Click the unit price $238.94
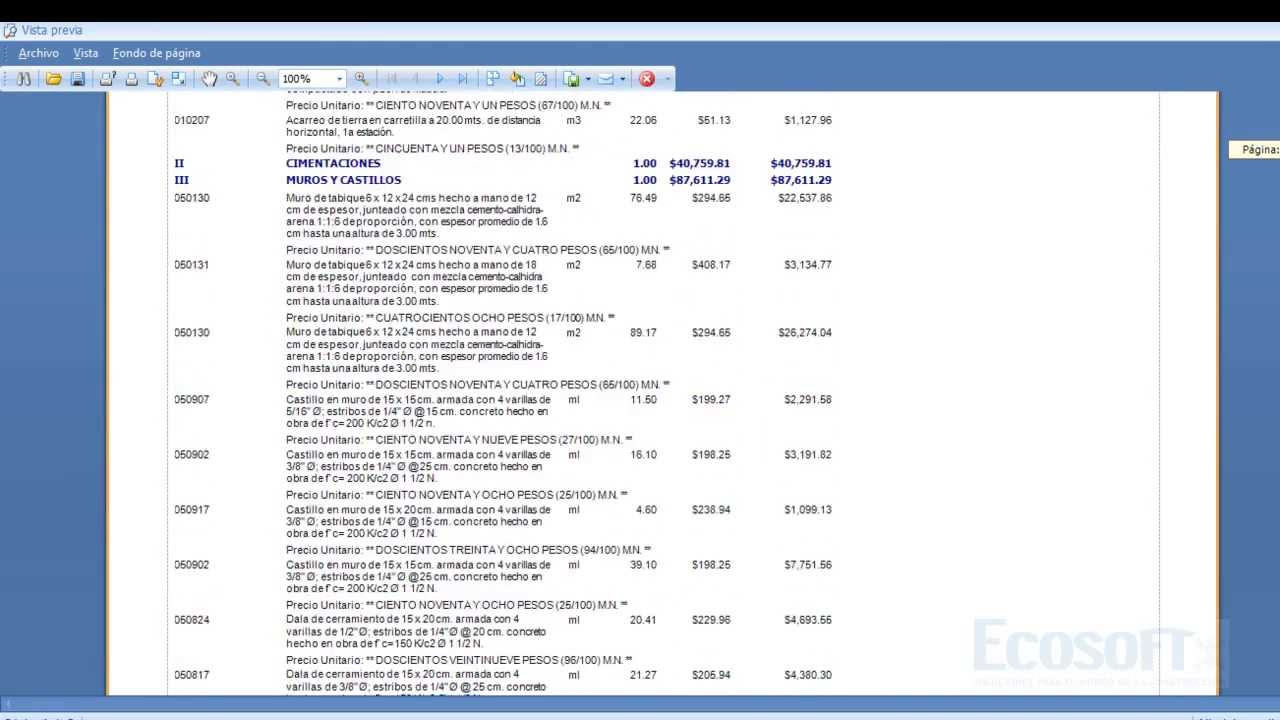This screenshot has width=1280, height=720. tap(711, 510)
